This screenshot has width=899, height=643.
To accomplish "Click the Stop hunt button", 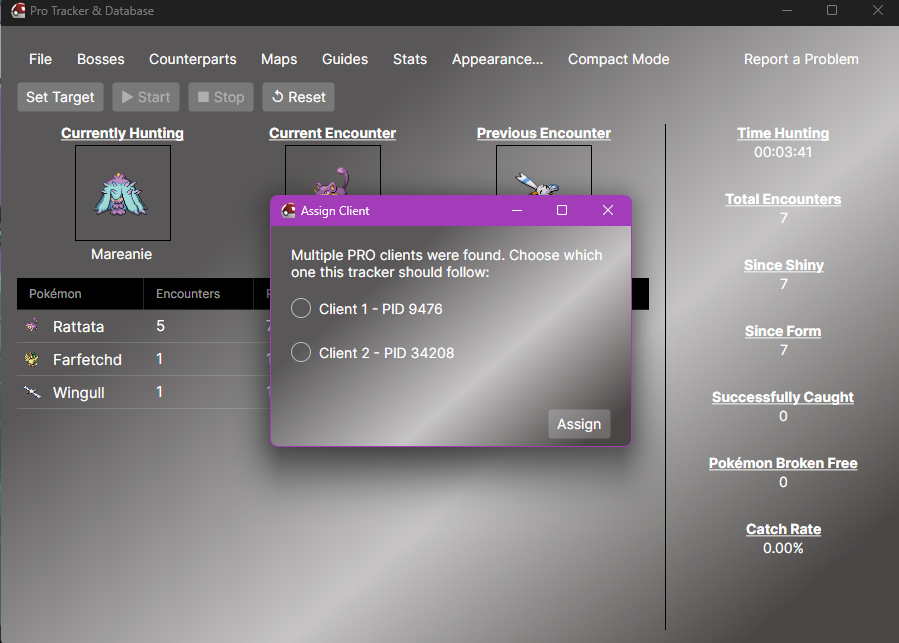I will pos(221,97).
